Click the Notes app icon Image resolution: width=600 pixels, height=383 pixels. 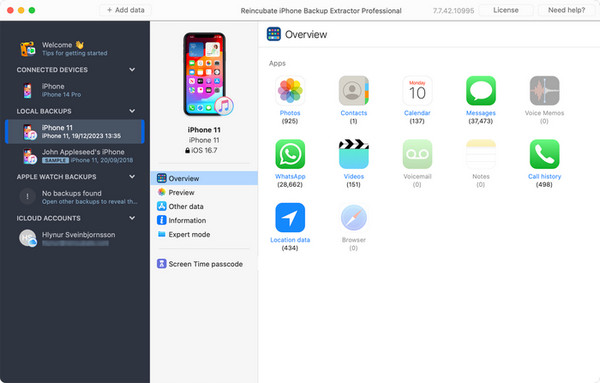[x=481, y=154]
